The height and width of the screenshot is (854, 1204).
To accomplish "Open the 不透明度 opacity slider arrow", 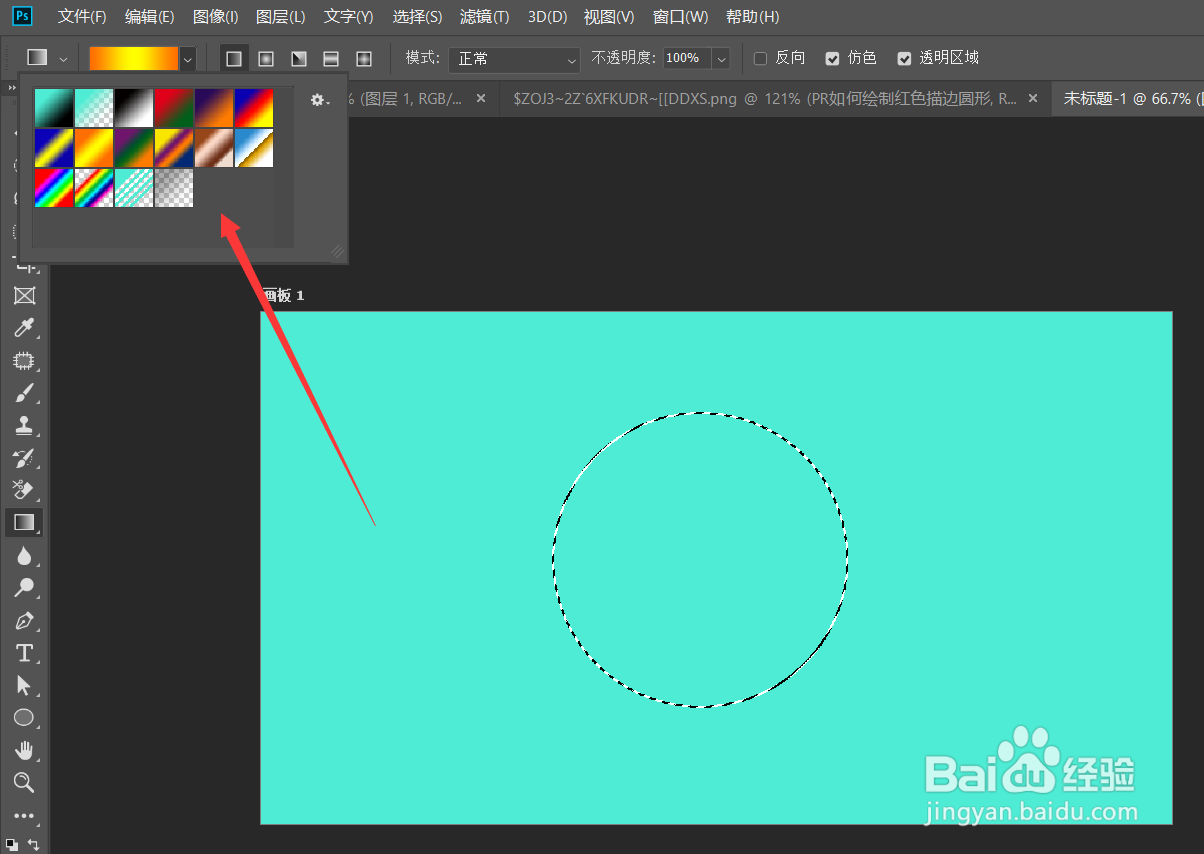I will [721, 58].
